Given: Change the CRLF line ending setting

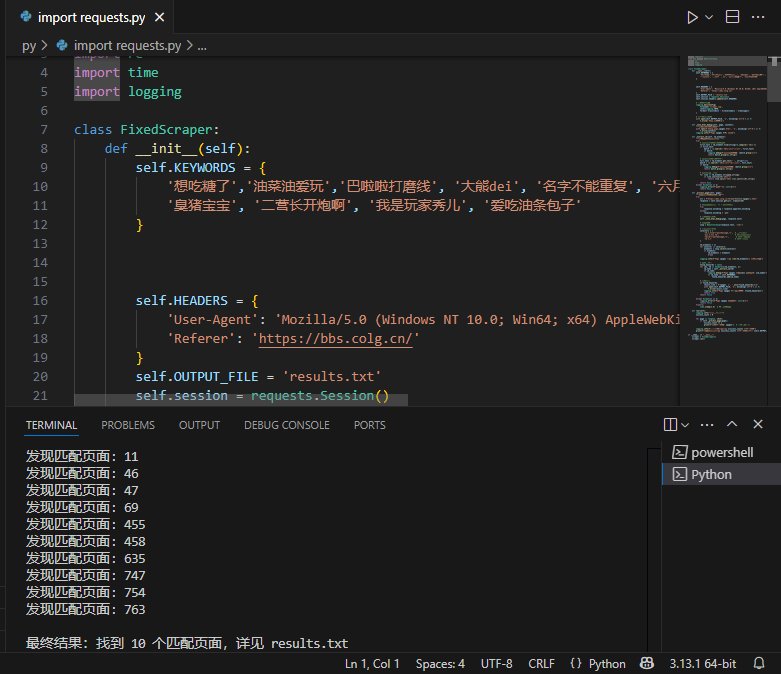Looking at the screenshot, I should [541, 663].
